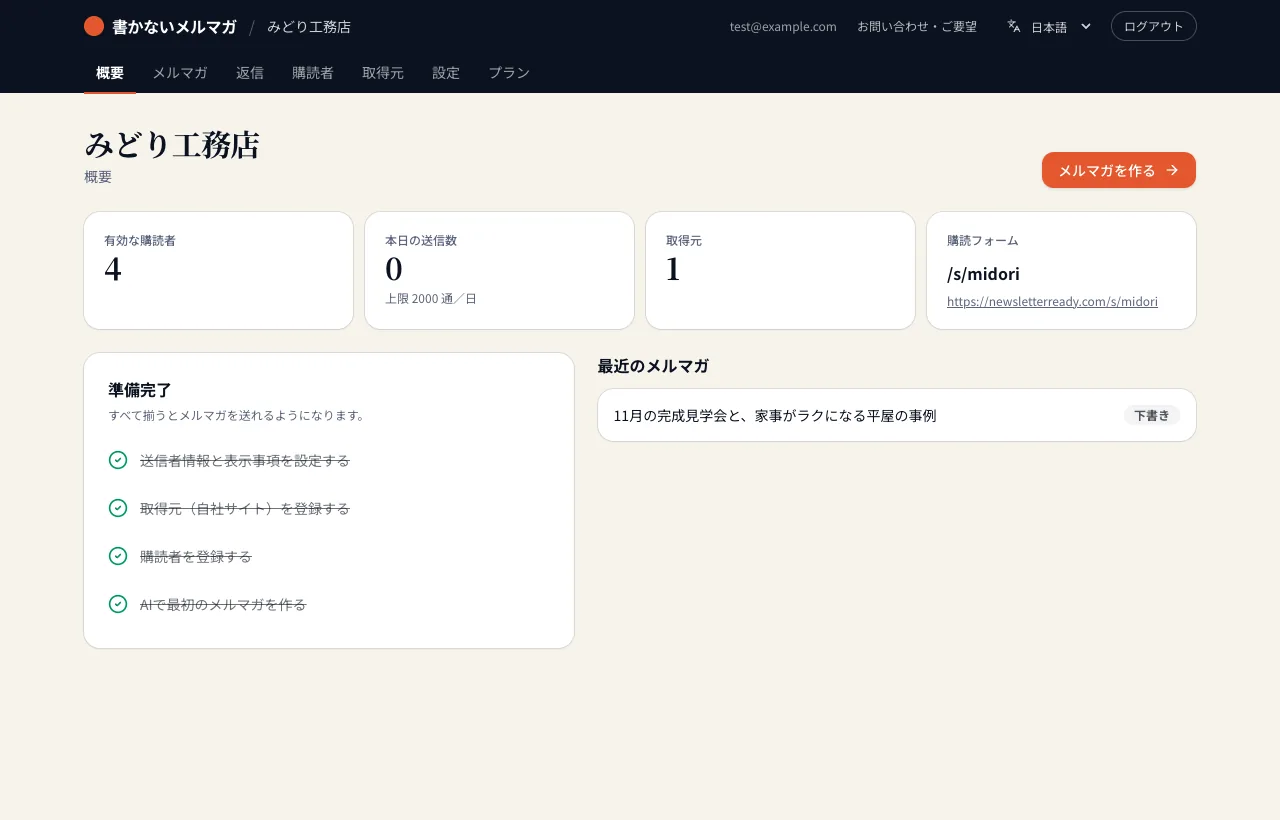Click the みどり工務店 breadcrumb in header
The image size is (1280, 820).
point(309,27)
